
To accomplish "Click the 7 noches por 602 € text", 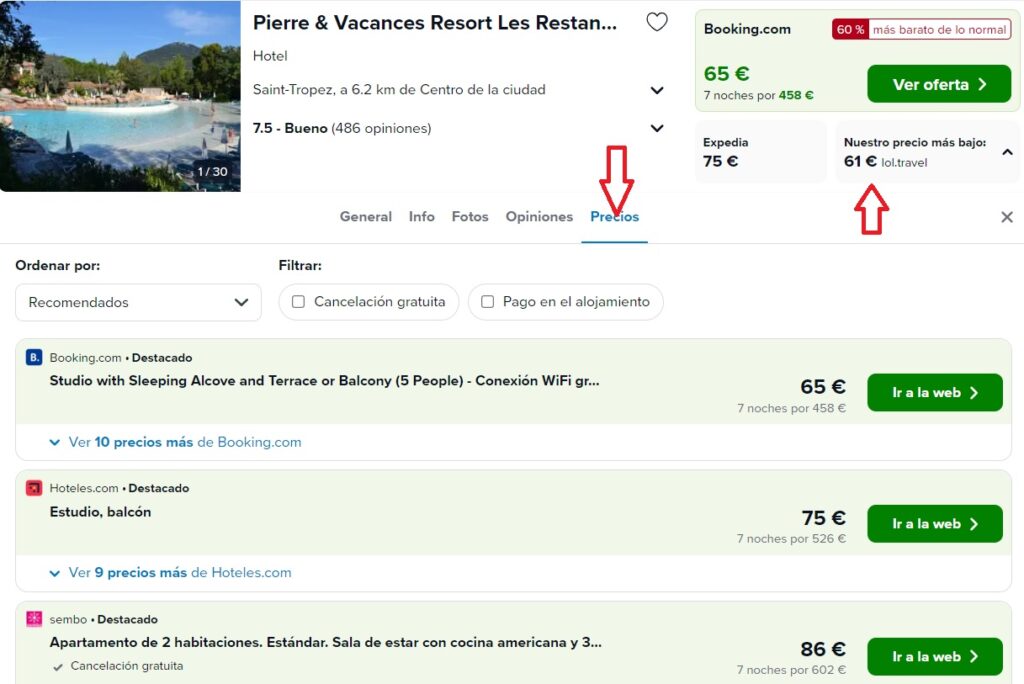I will pos(792,670).
